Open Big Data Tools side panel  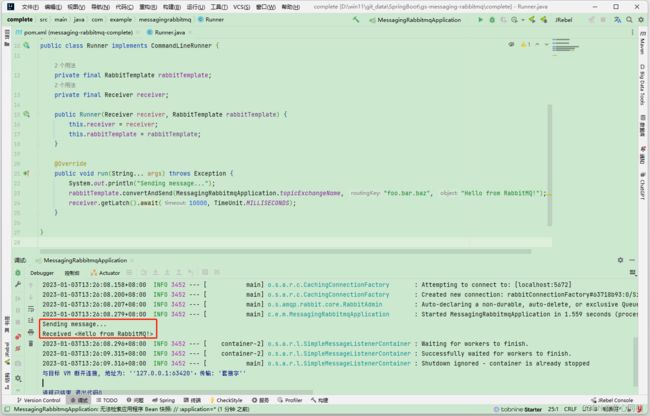click(643, 85)
